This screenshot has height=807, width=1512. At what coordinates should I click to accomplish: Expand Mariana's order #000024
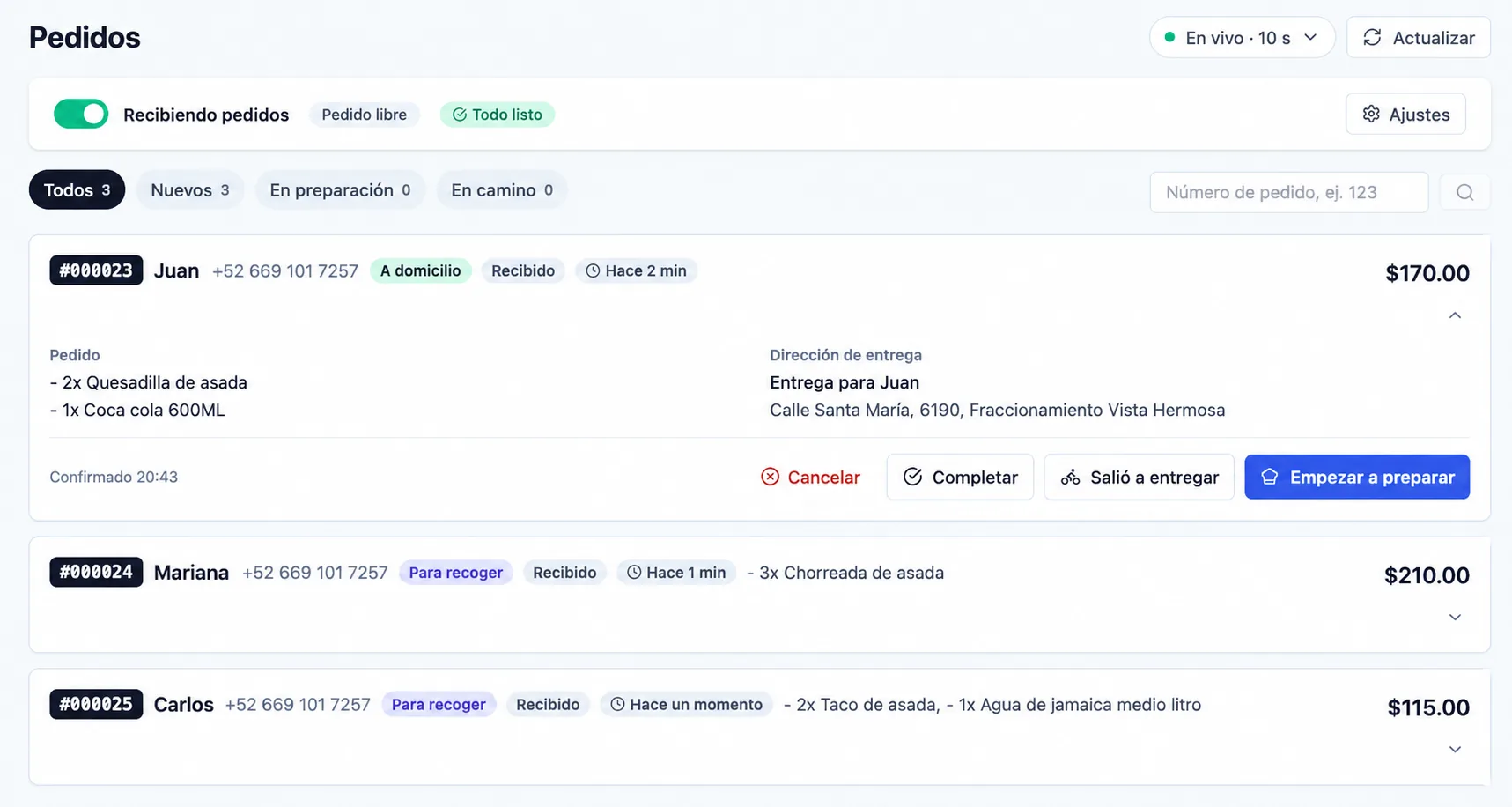[x=1455, y=618]
